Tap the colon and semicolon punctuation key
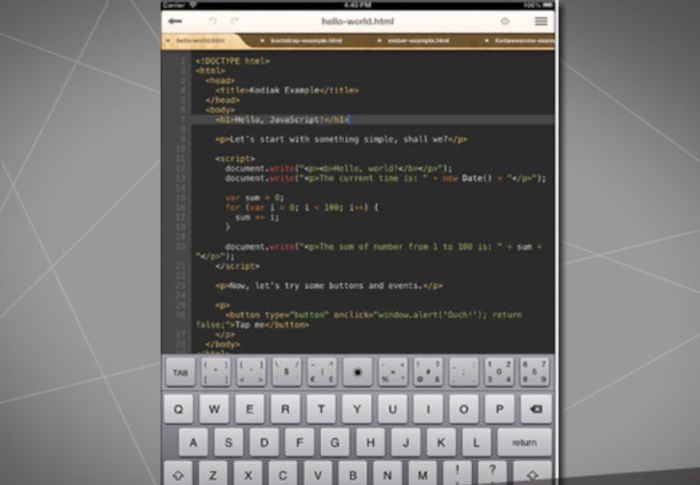700x485 pixels. (x=464, y=372)
